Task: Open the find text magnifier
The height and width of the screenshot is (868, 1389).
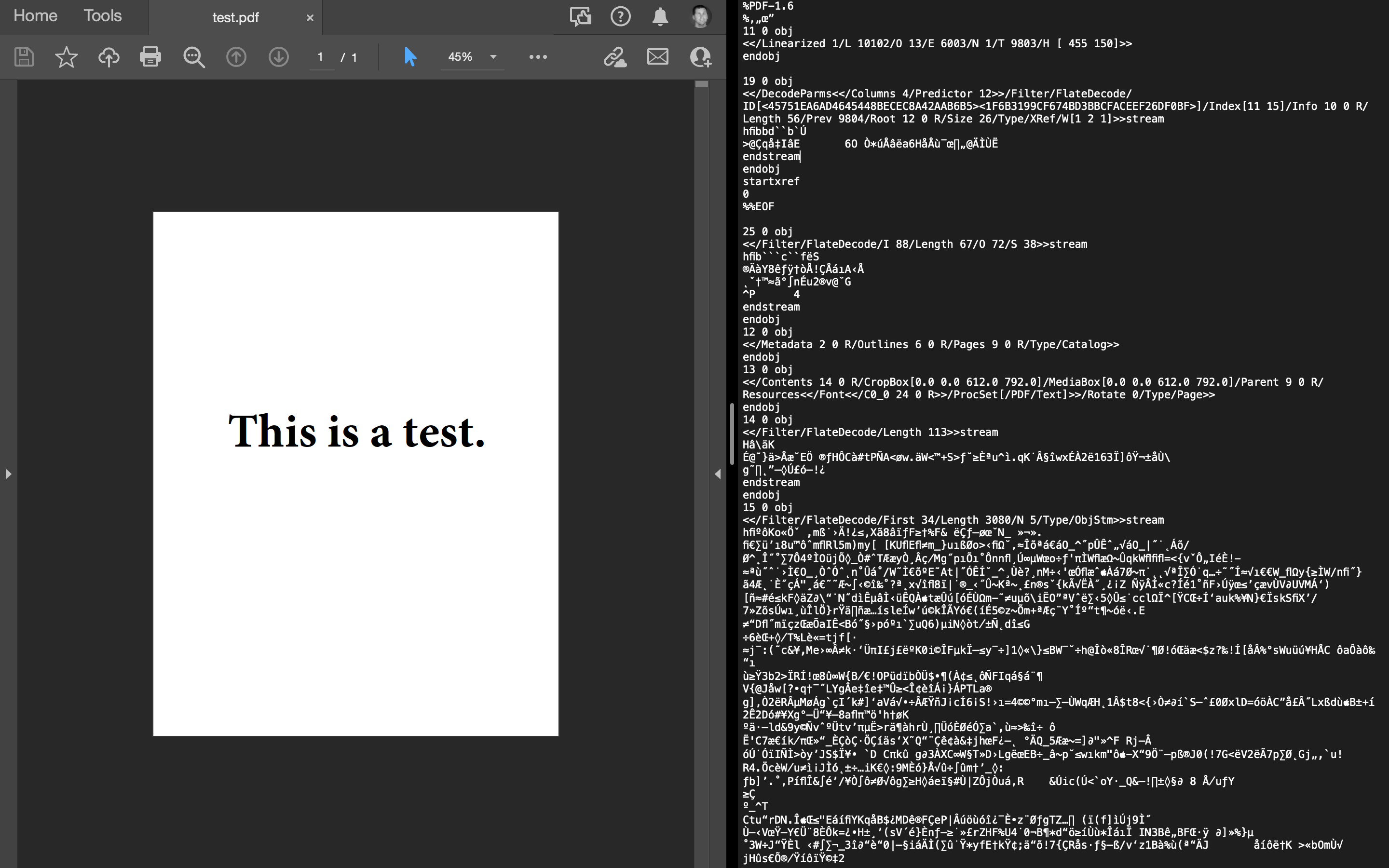Action: [193, 57]
